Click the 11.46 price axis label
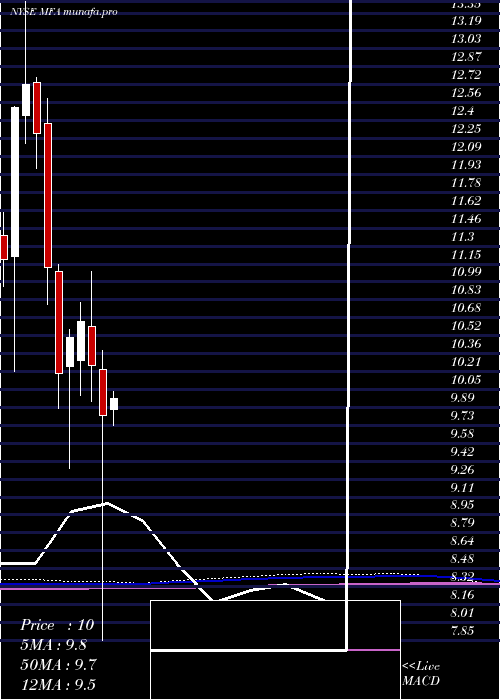Image resolution: width=500 pixels, height=700 pixels. pos(466,218)
